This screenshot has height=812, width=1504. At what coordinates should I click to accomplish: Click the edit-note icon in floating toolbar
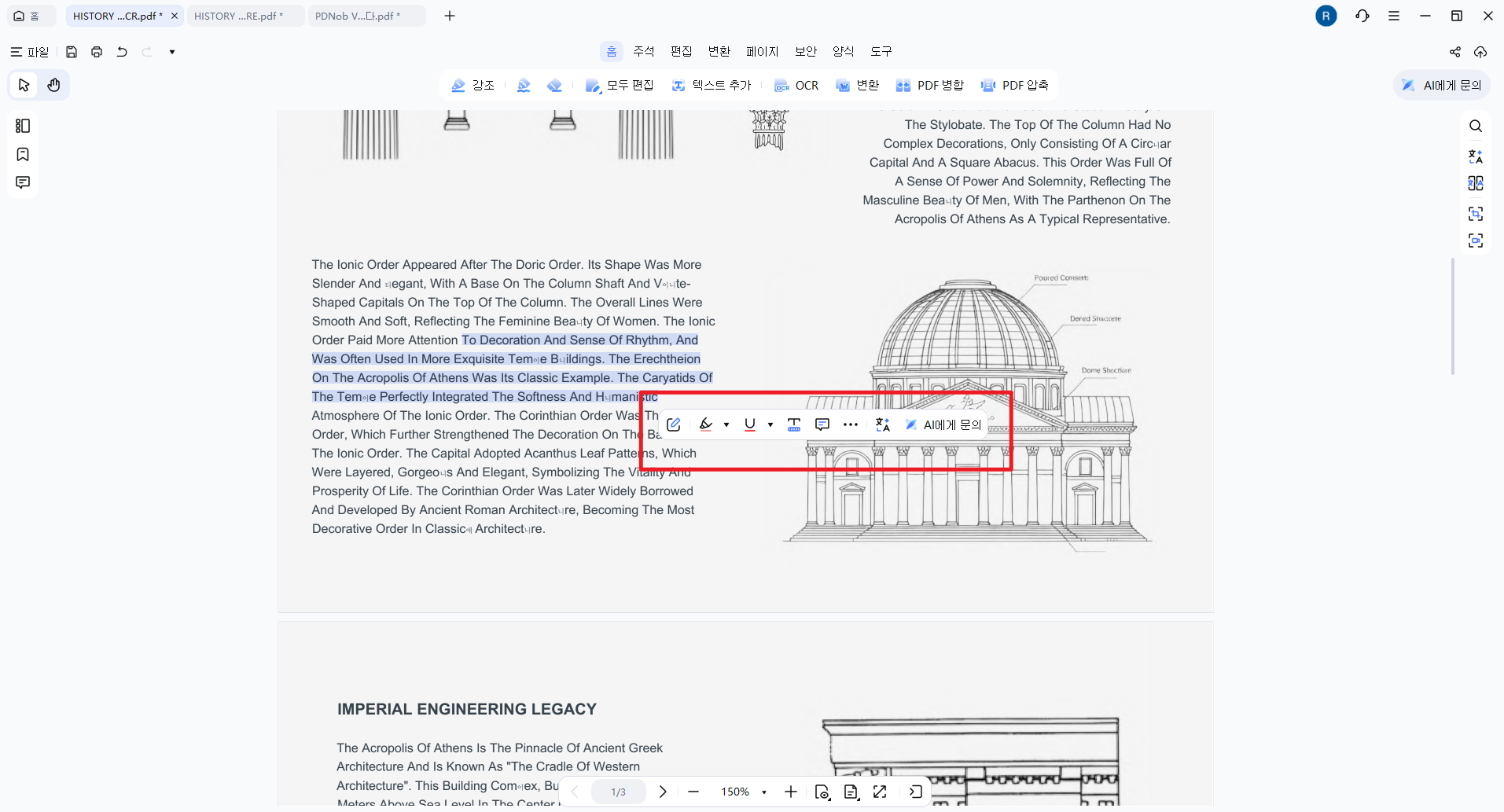674,424
